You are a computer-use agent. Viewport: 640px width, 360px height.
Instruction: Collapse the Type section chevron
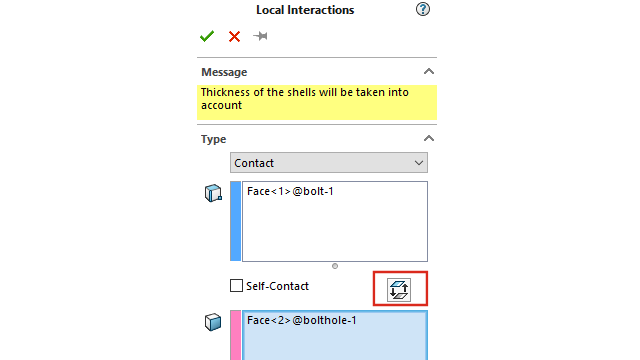(x=429, y=138)
